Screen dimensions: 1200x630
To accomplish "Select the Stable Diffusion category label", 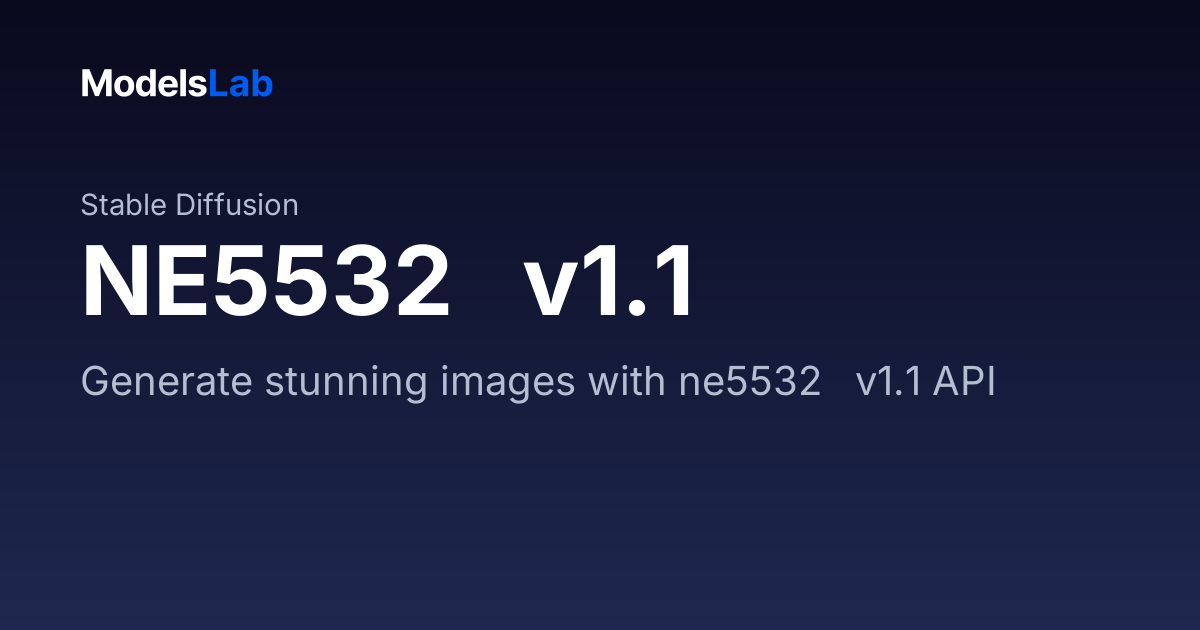I will 190,205.
